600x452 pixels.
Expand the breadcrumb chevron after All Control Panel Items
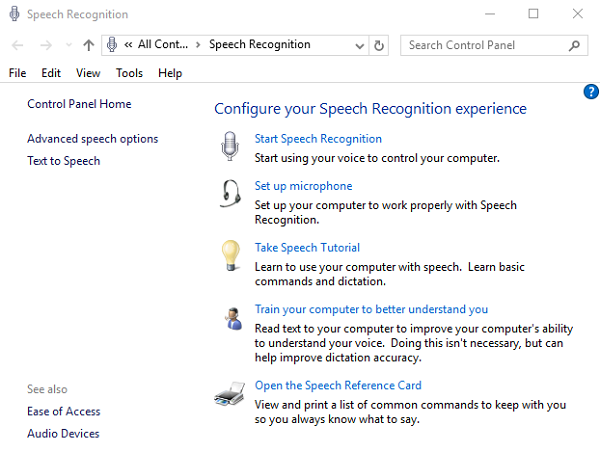pyautogui.click(x=198, y=45)
